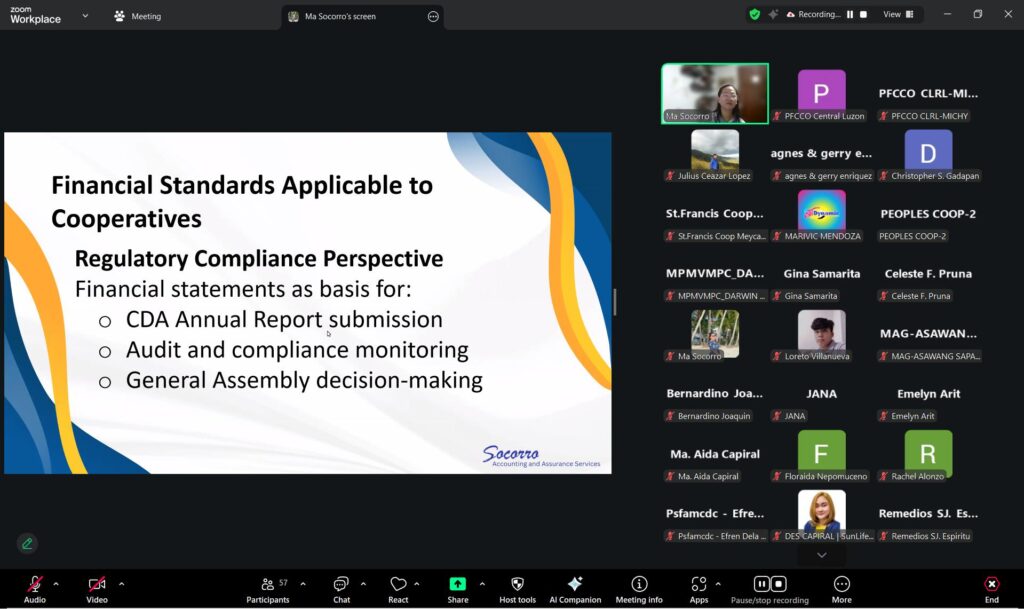Click the React heart icon
This screenshot has height=609, width=1024.
pyautogui.click(x=398, y=585)
